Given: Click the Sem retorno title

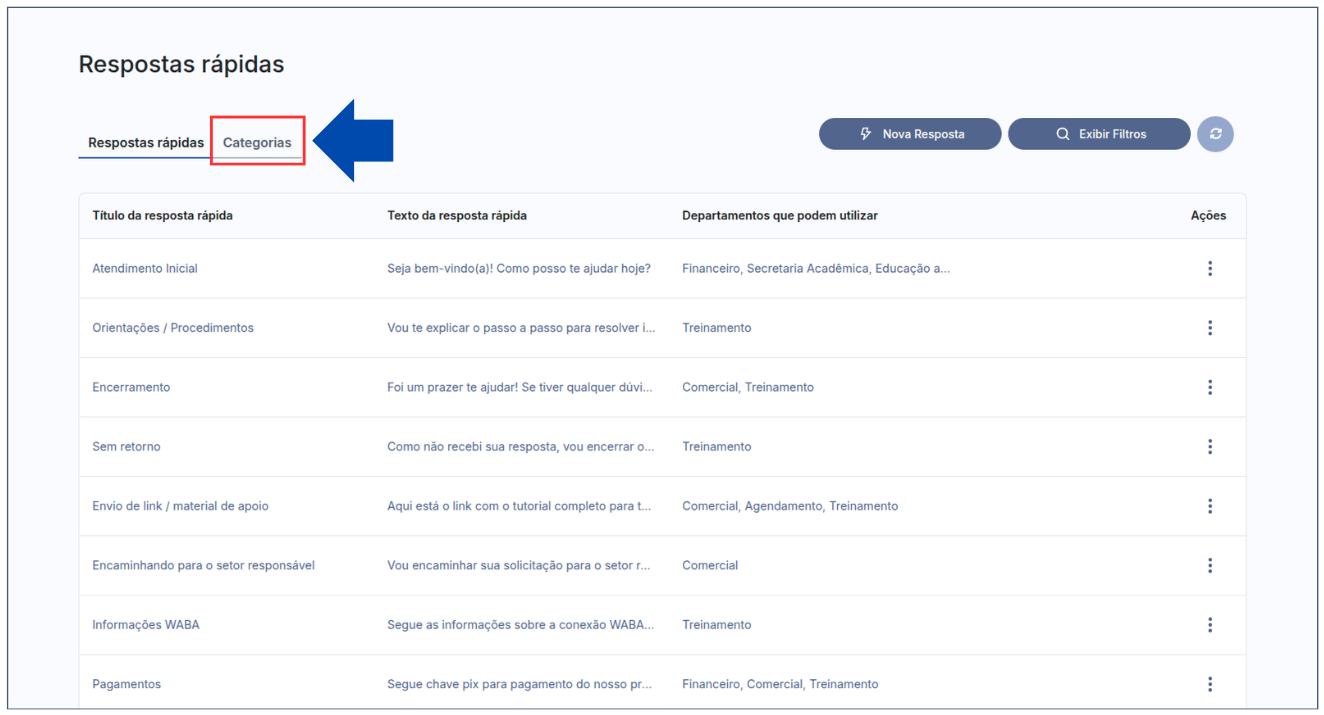Looking at the screenshot, I should pyautogui.click(x=126, y=447).
